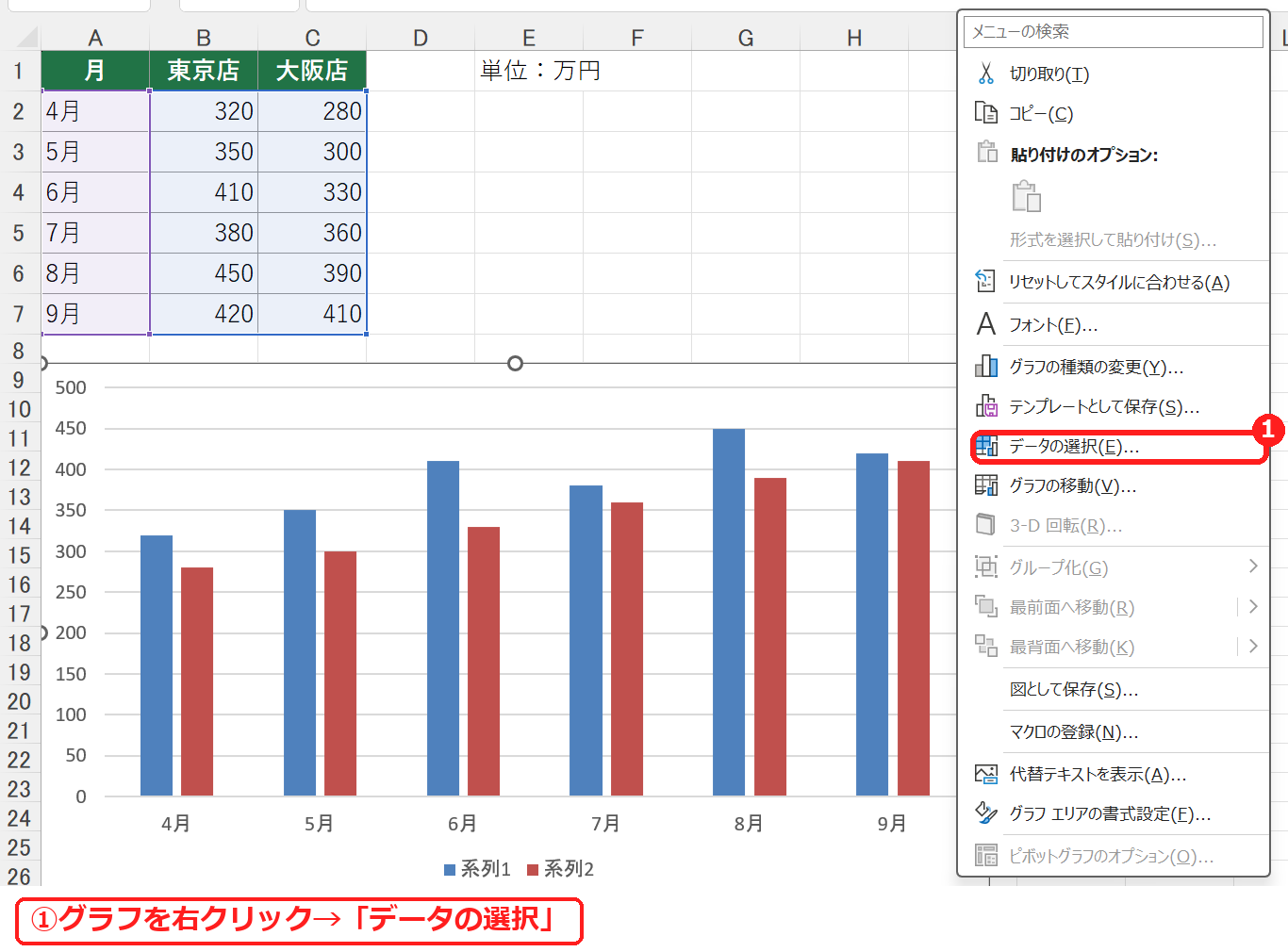This screenshot has width=1288, height=952.
Task: Select グラフの移動(V)... menu entry
Action: 1114,485
